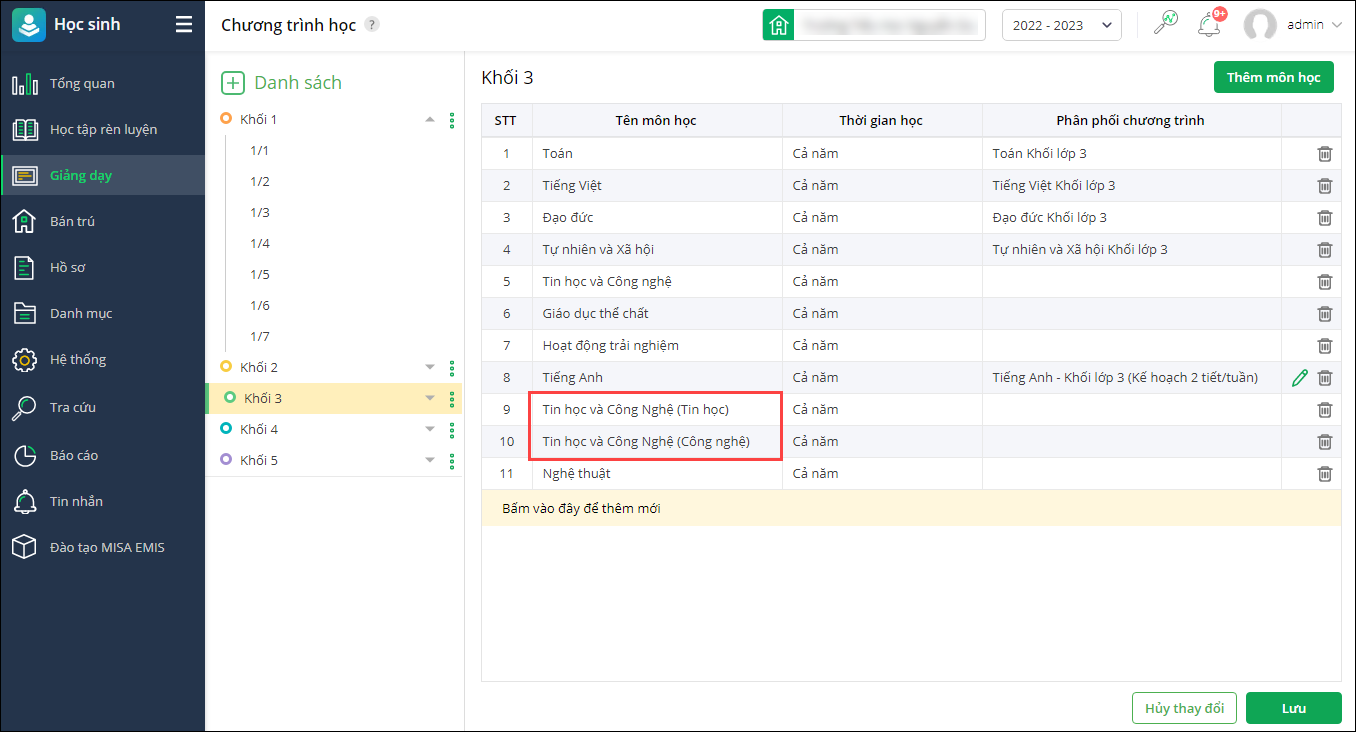
Task: Expand the Khối 2 class list
Action: 430,367
